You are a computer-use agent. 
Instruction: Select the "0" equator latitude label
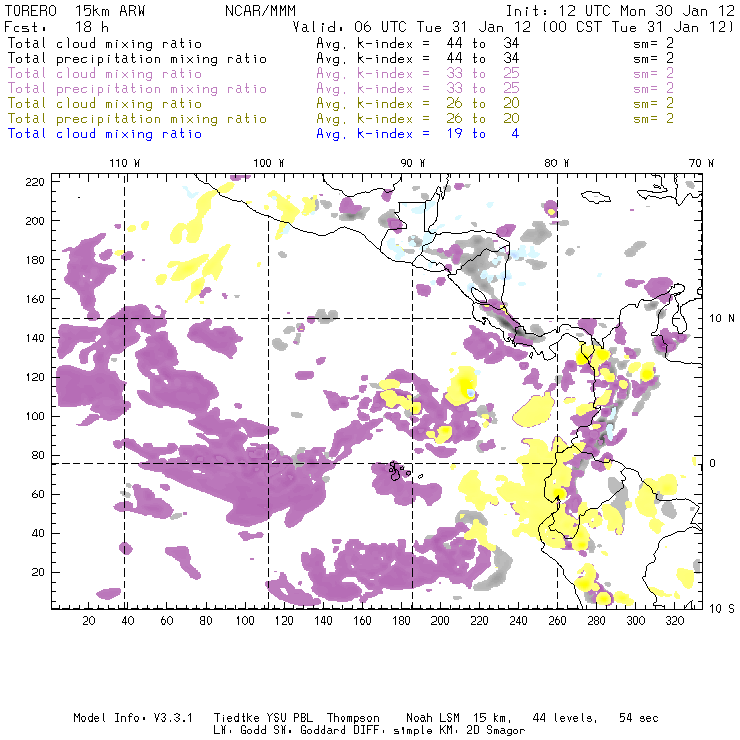click(x=713, y=463)
